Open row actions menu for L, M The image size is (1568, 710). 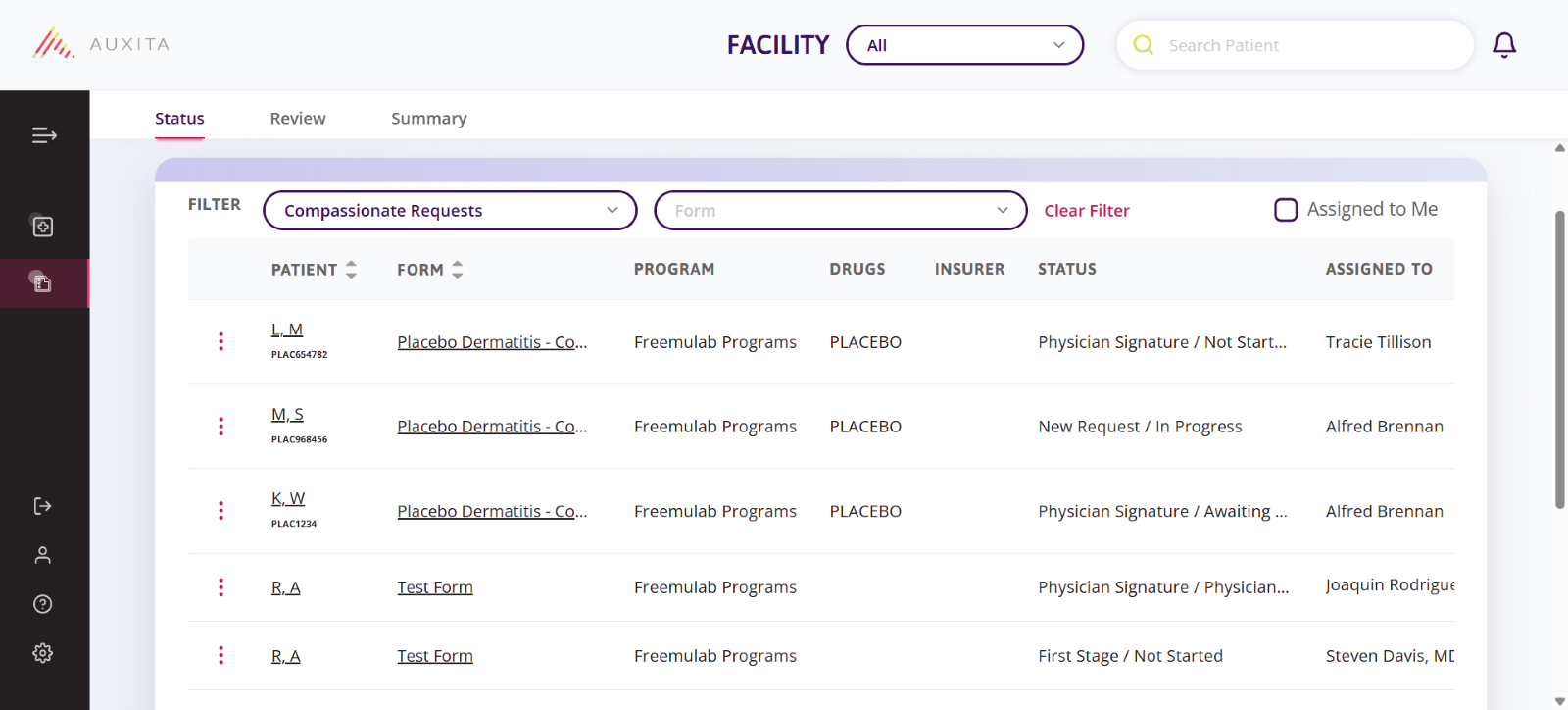click(x=220, y=341)
